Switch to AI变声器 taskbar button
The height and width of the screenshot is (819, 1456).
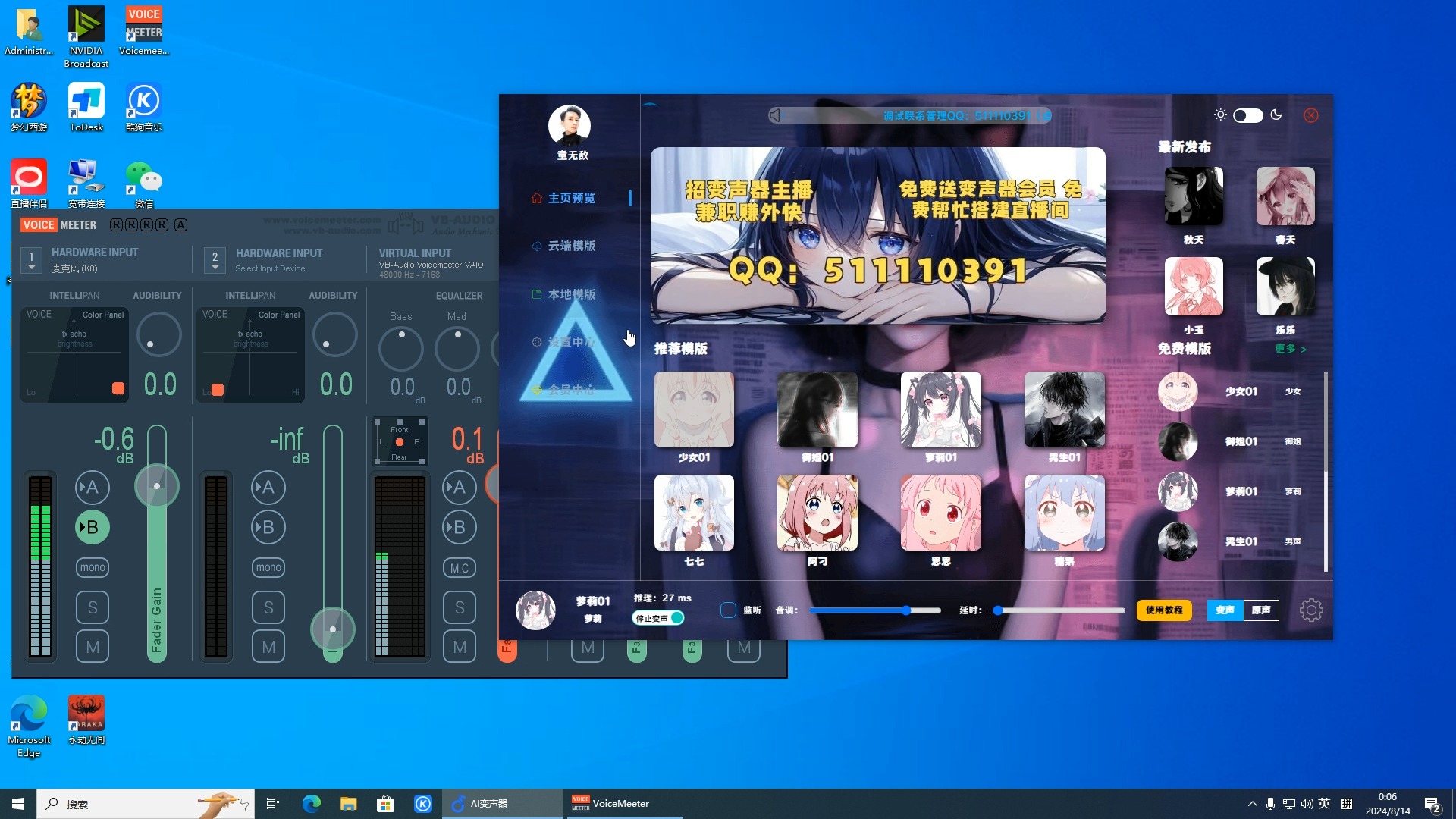[x=503, y=804]
